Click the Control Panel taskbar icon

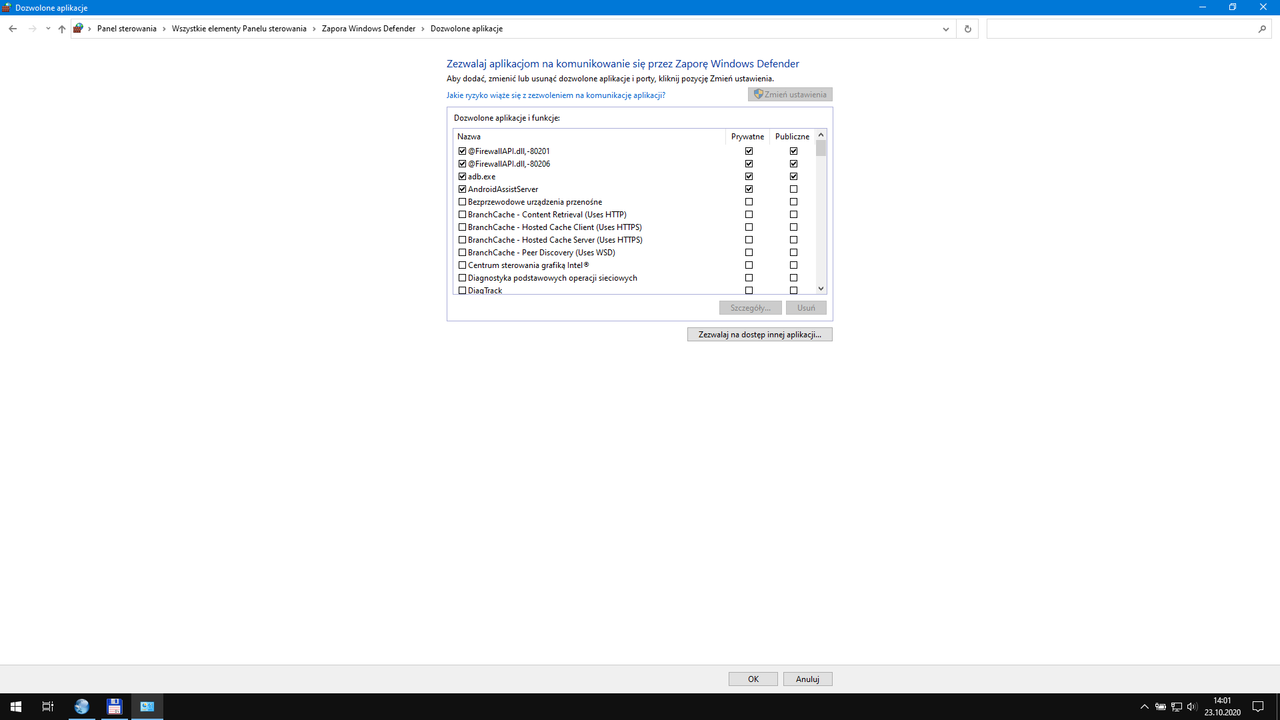click(147, 706)
